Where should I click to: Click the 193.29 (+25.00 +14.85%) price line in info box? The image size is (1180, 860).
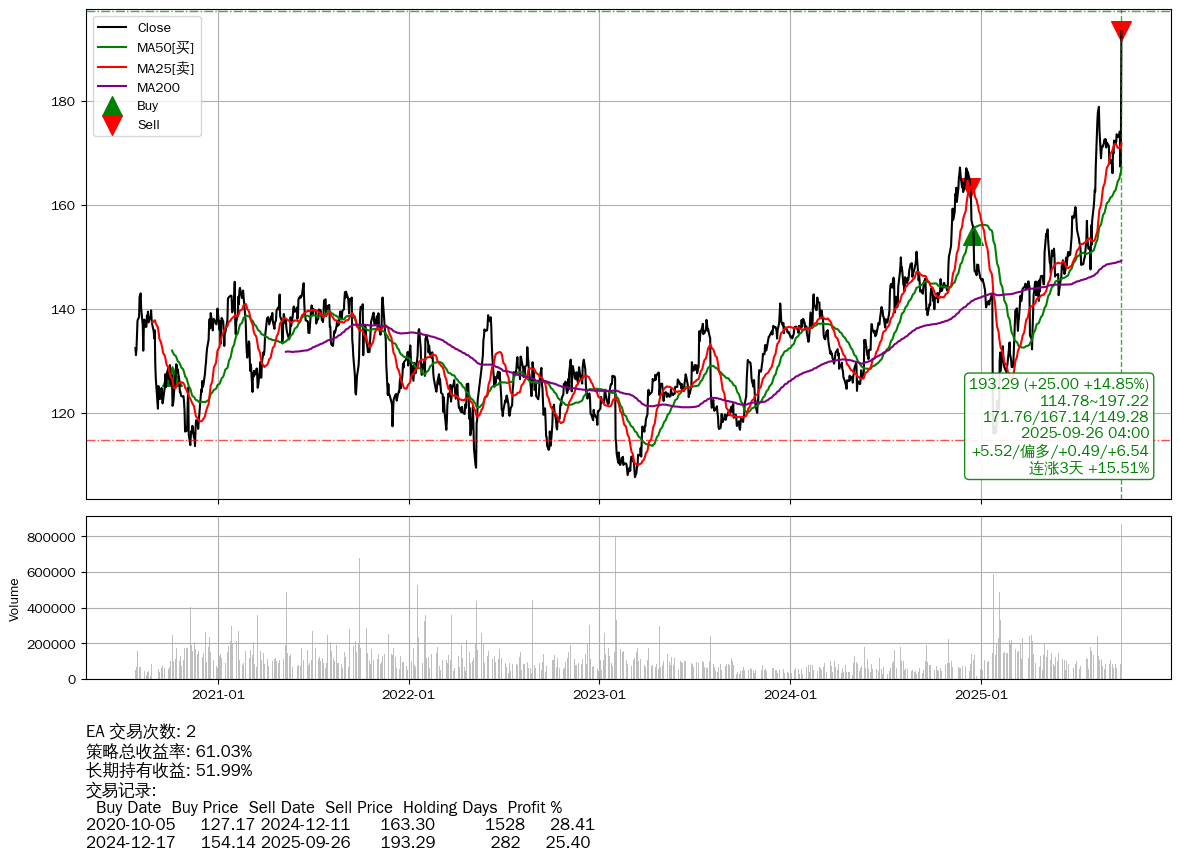(1059, 384)
